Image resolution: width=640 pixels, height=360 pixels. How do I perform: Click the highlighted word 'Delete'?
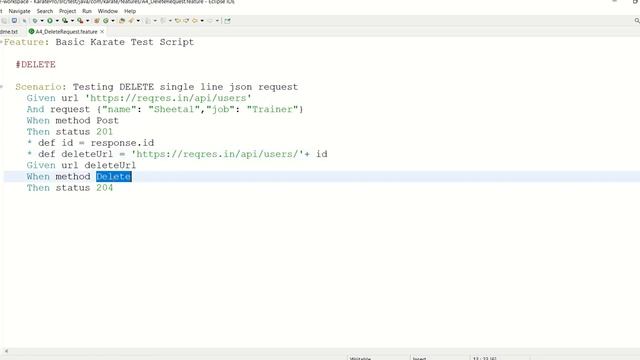(x=114, y=176)
